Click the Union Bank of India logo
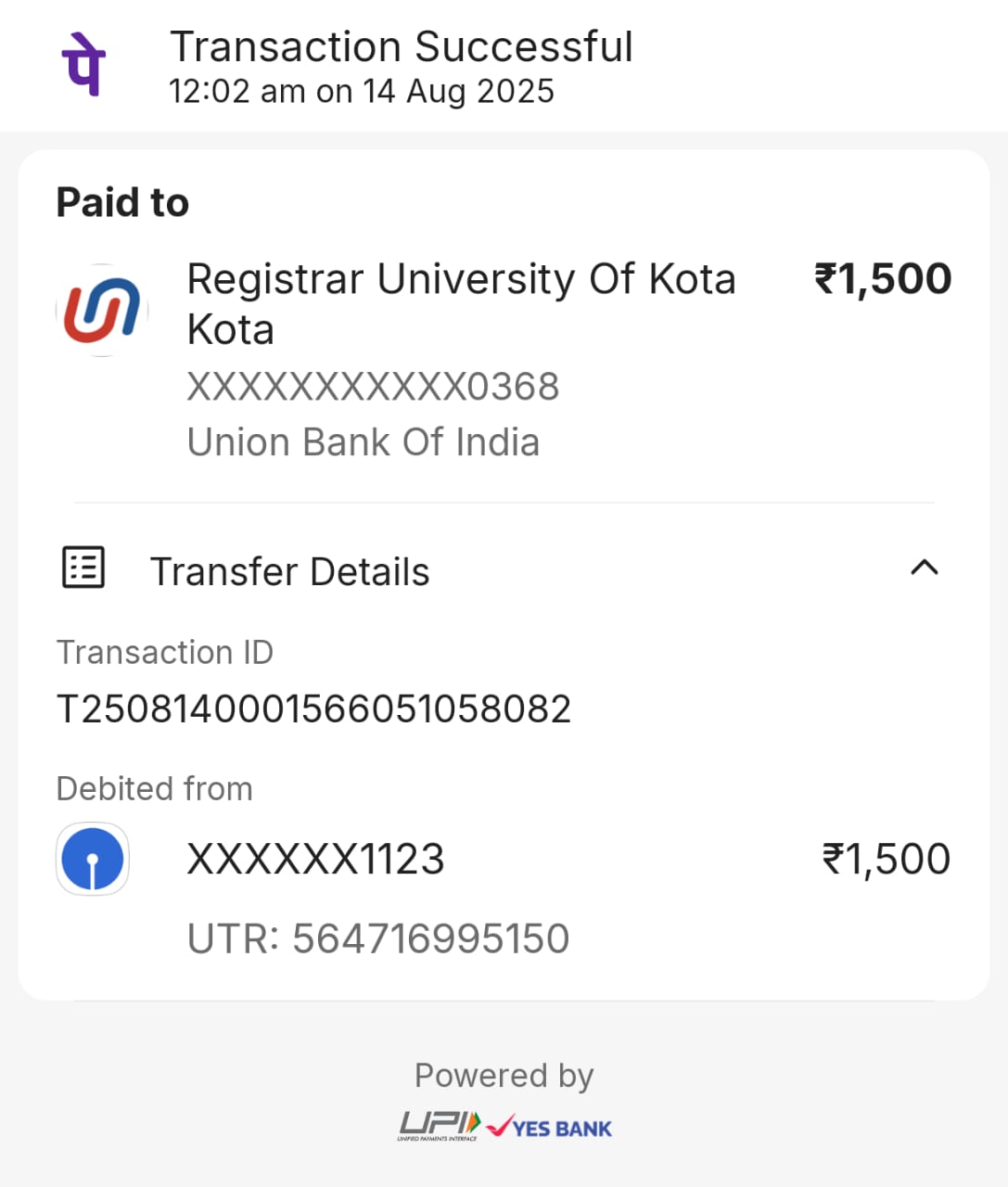This screenshot has width=1008, height=1187. pos(102,311)
